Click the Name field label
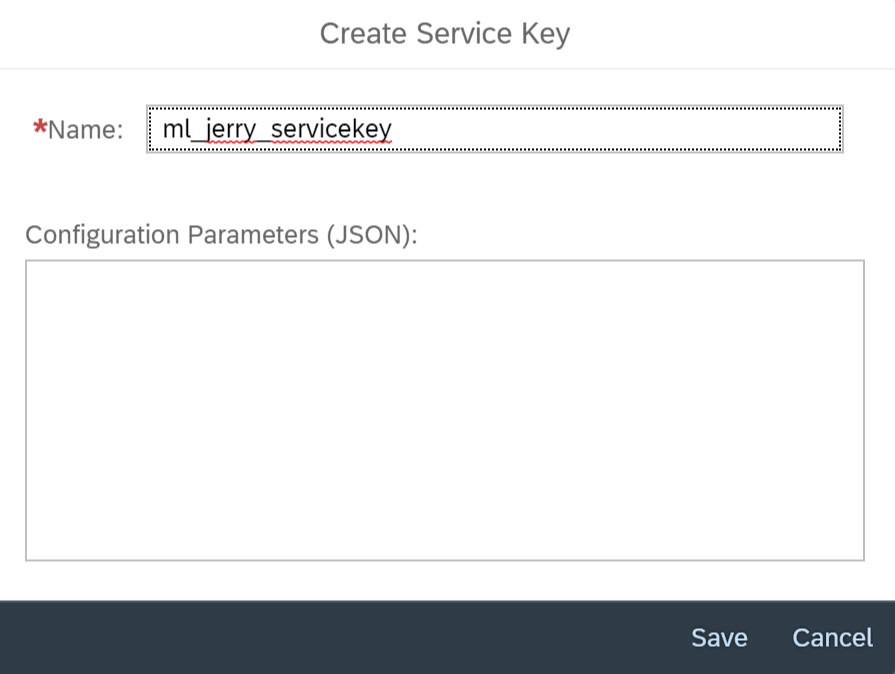Viewport: 895px width, 674px height. (x=86, y=130)
